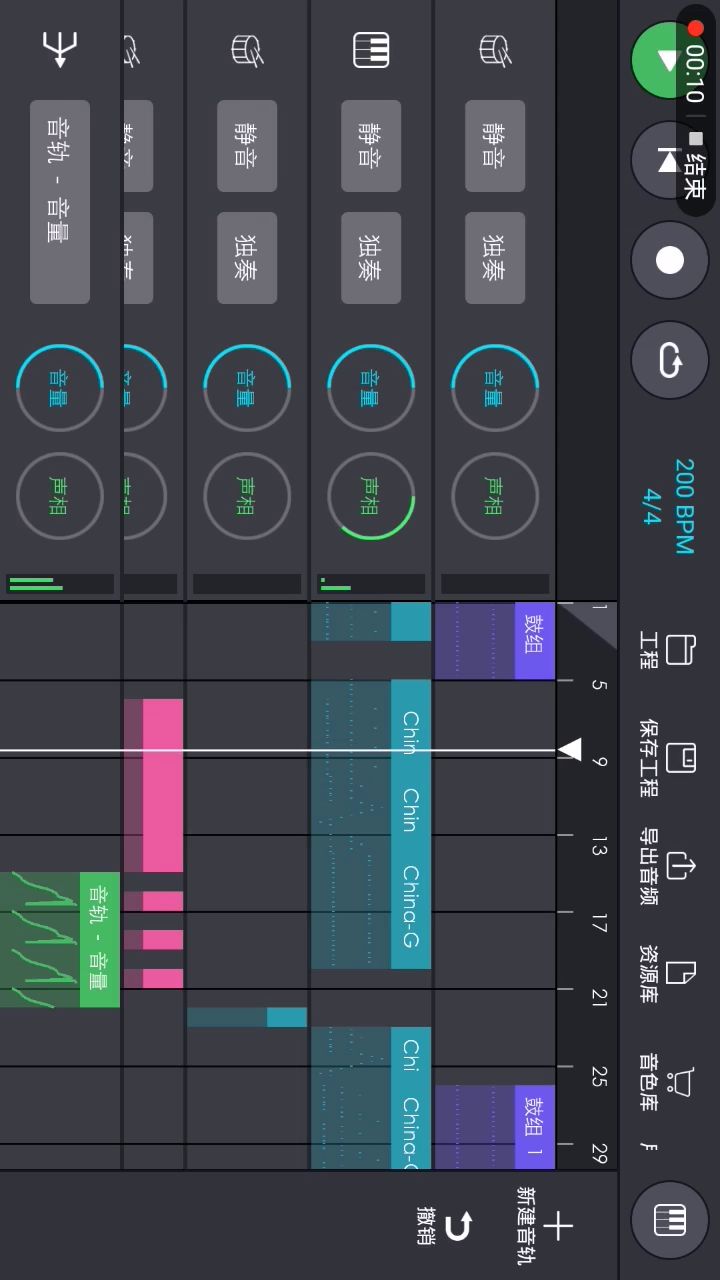Select the small teal clip near bar 22
Screen dimensions: 720x1280
click(x=247, y=1017)
